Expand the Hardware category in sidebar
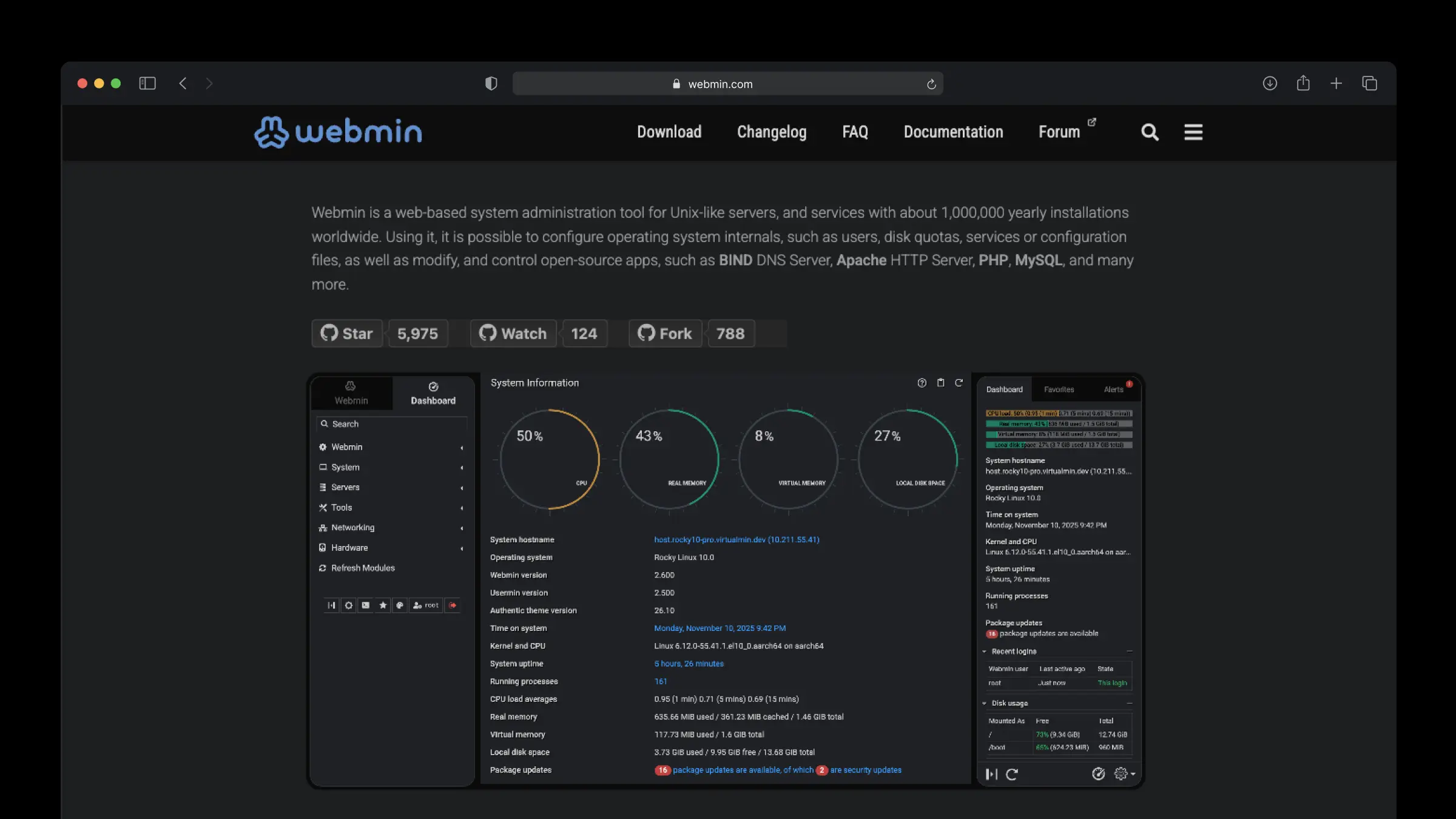1456x819 pixels. [x=391, y=548]
